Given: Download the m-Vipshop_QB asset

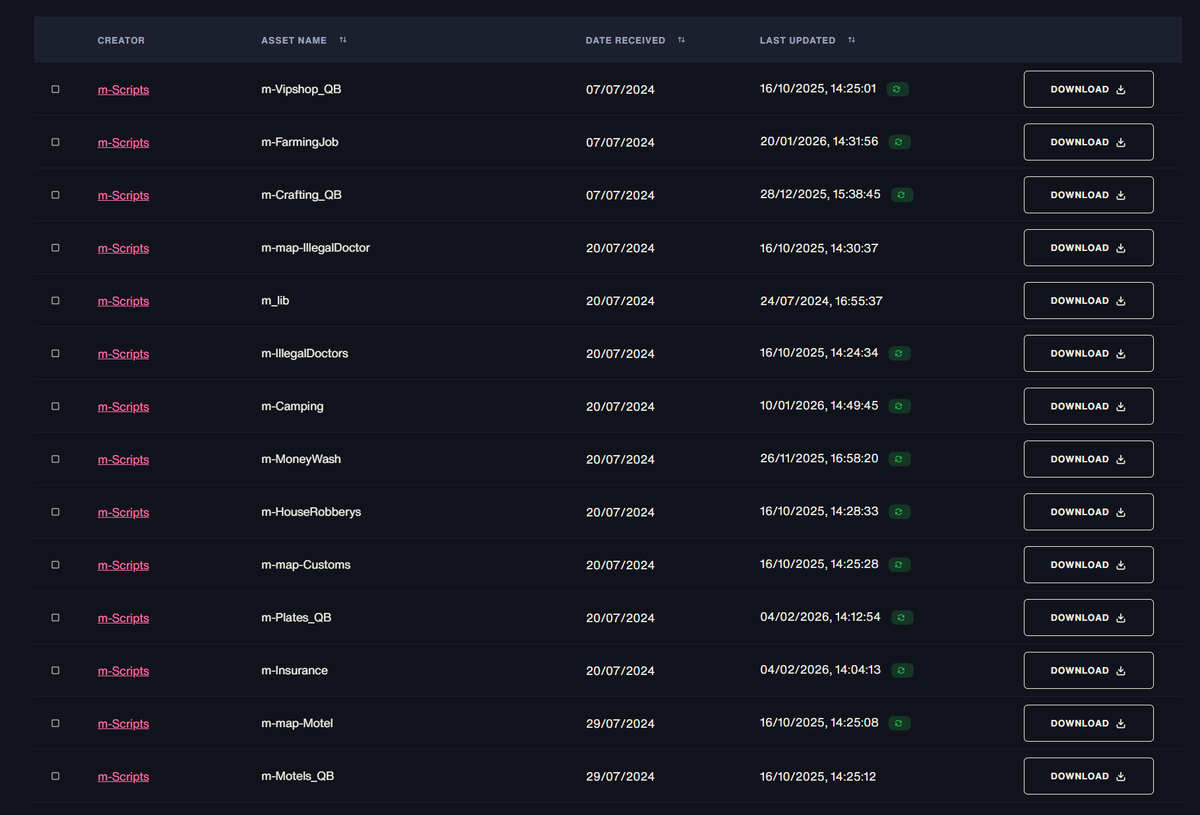Looking at the screenshot, I should (x=1088, y=89).
